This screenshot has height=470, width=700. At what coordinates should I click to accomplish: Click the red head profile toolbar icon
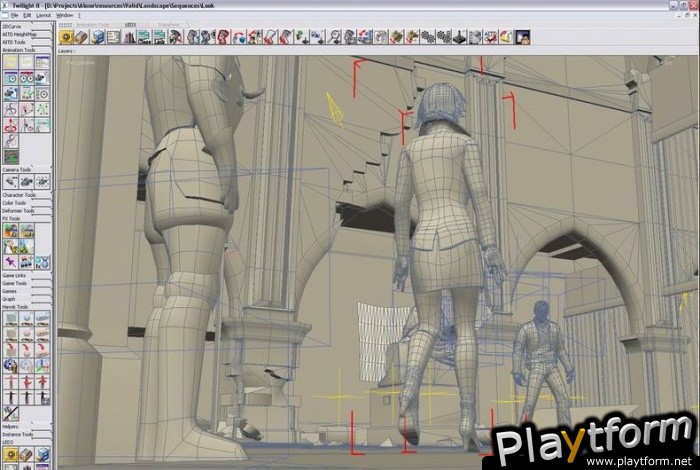pyautogui.click(x=223, y=37)
